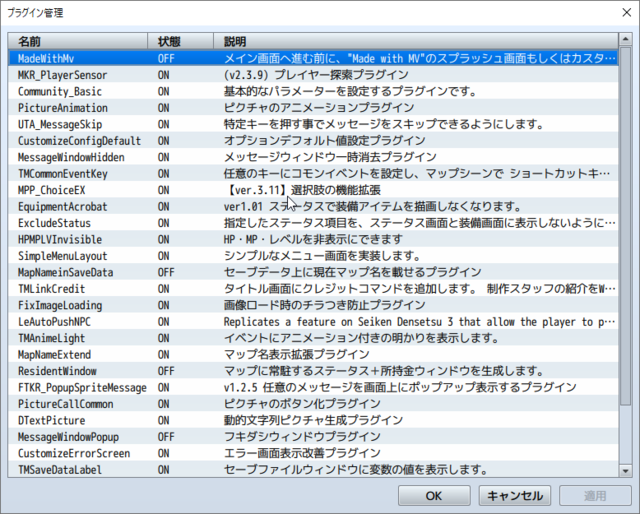
Task: Select the MapNameinSaveData plugin
Action: click(x=313, y=272)
